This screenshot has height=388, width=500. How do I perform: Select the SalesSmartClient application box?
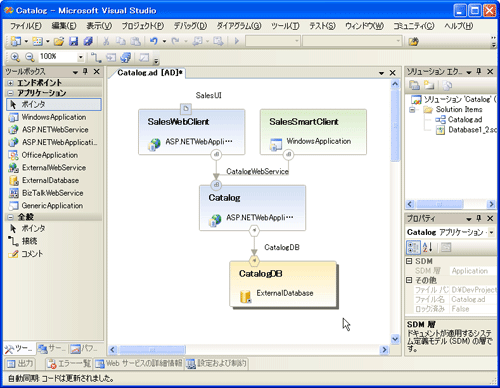click(313, 132)
